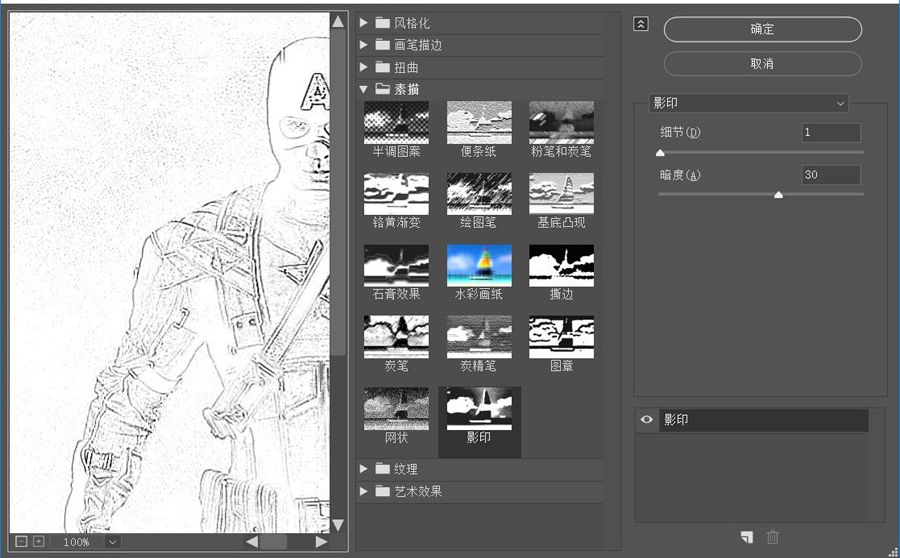Image resolution: width=900 pixels, height=558 pixels.
Task: Select the 半调图案 filter thumbnail
Action: click(396, 123)
